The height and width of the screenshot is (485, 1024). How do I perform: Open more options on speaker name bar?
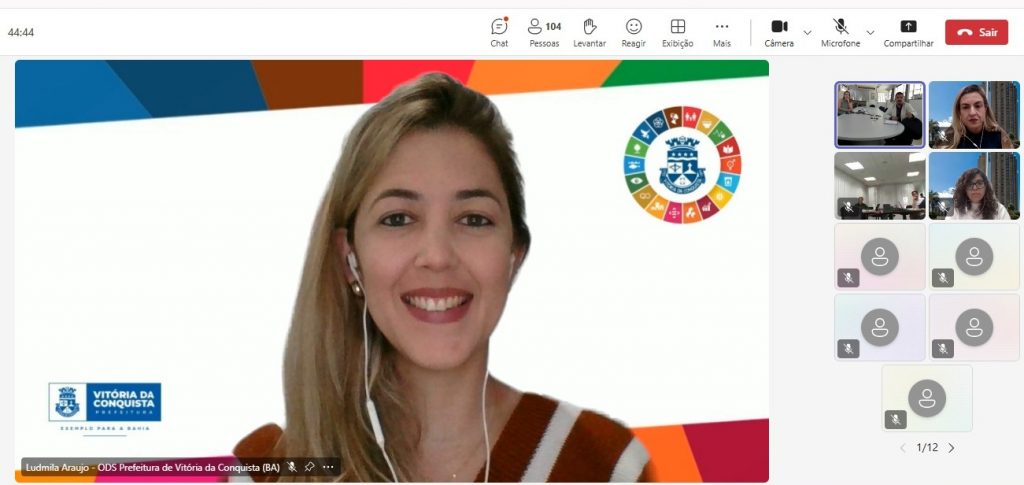click(328, 467)
